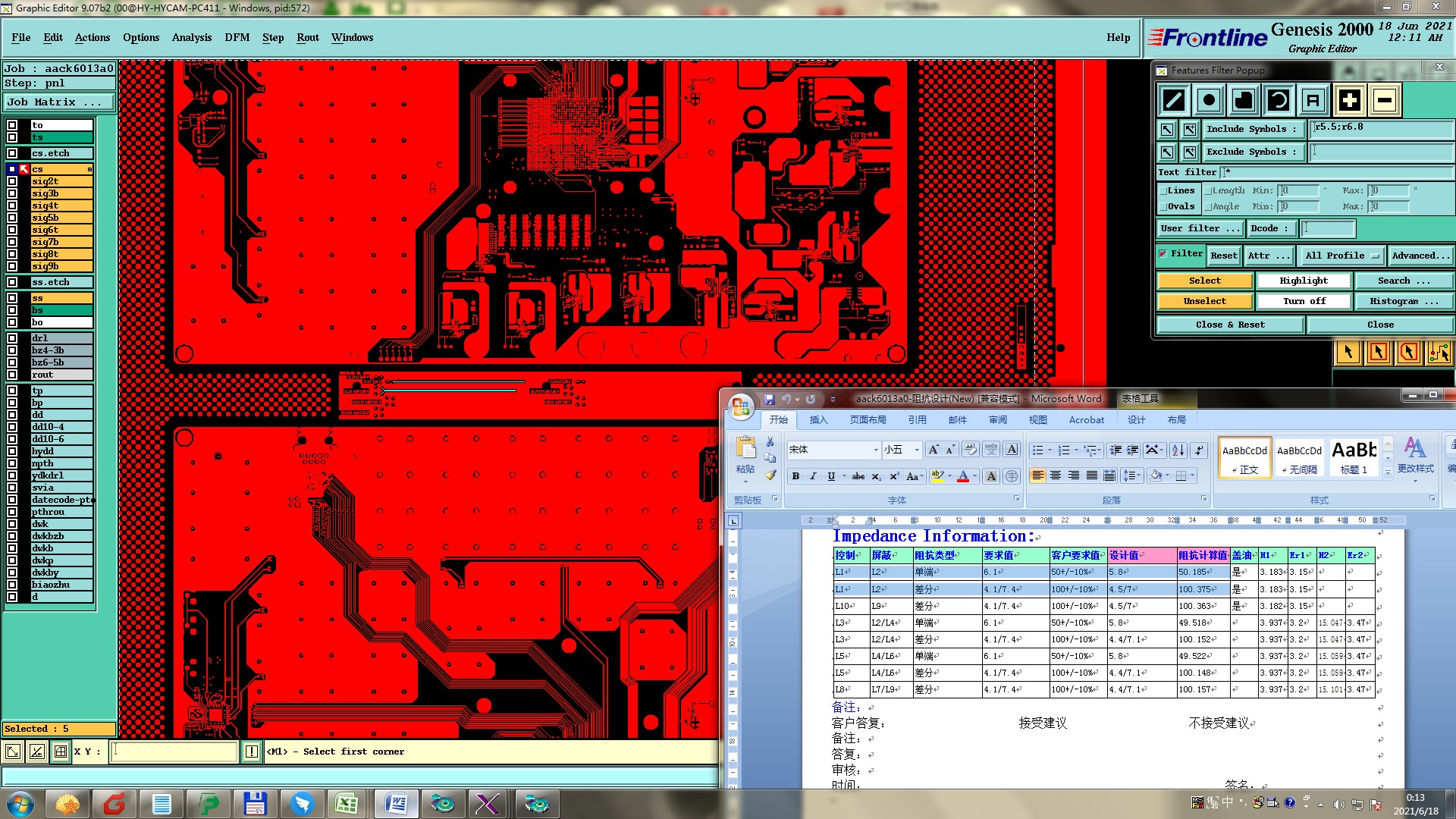Viewport: 1456px width, 819px height.
Task: Open the All Profile dropdown
Action: point(1341,256)
